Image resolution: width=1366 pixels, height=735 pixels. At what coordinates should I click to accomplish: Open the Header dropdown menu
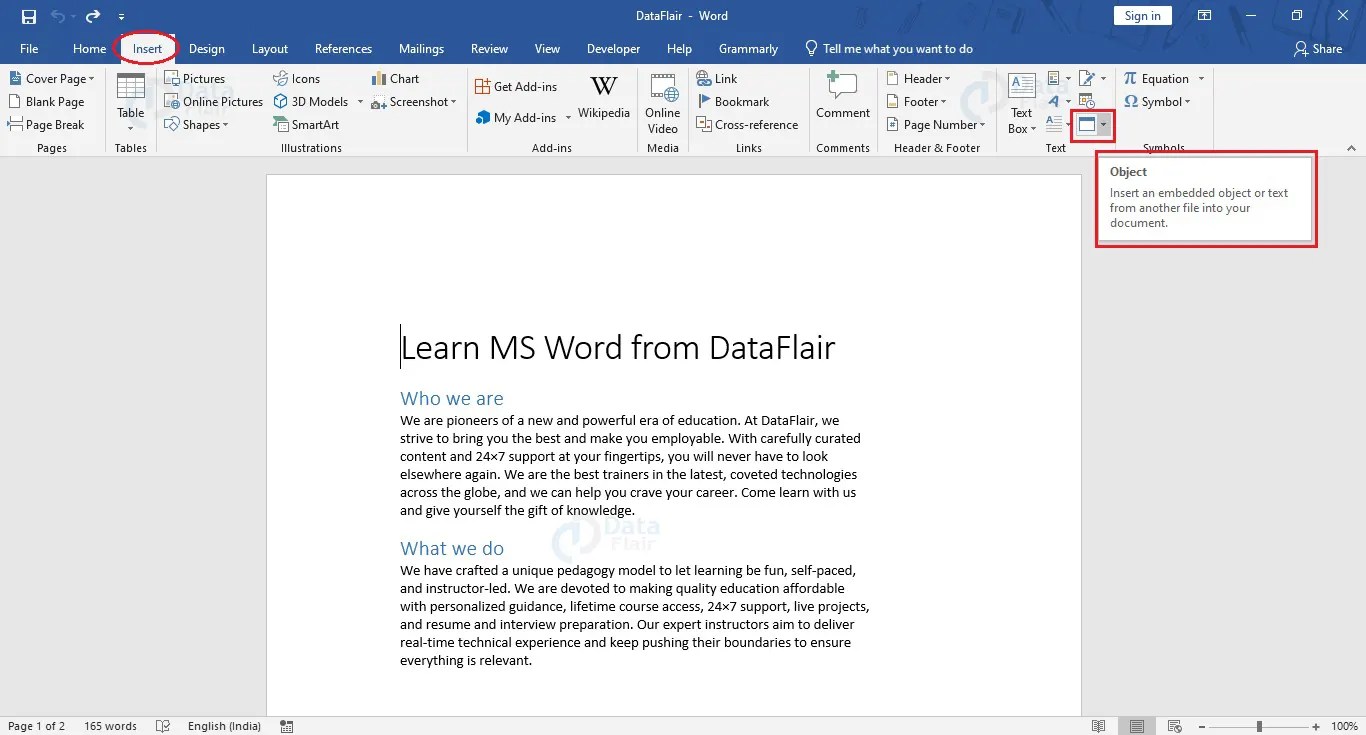(x=918, y=78)
